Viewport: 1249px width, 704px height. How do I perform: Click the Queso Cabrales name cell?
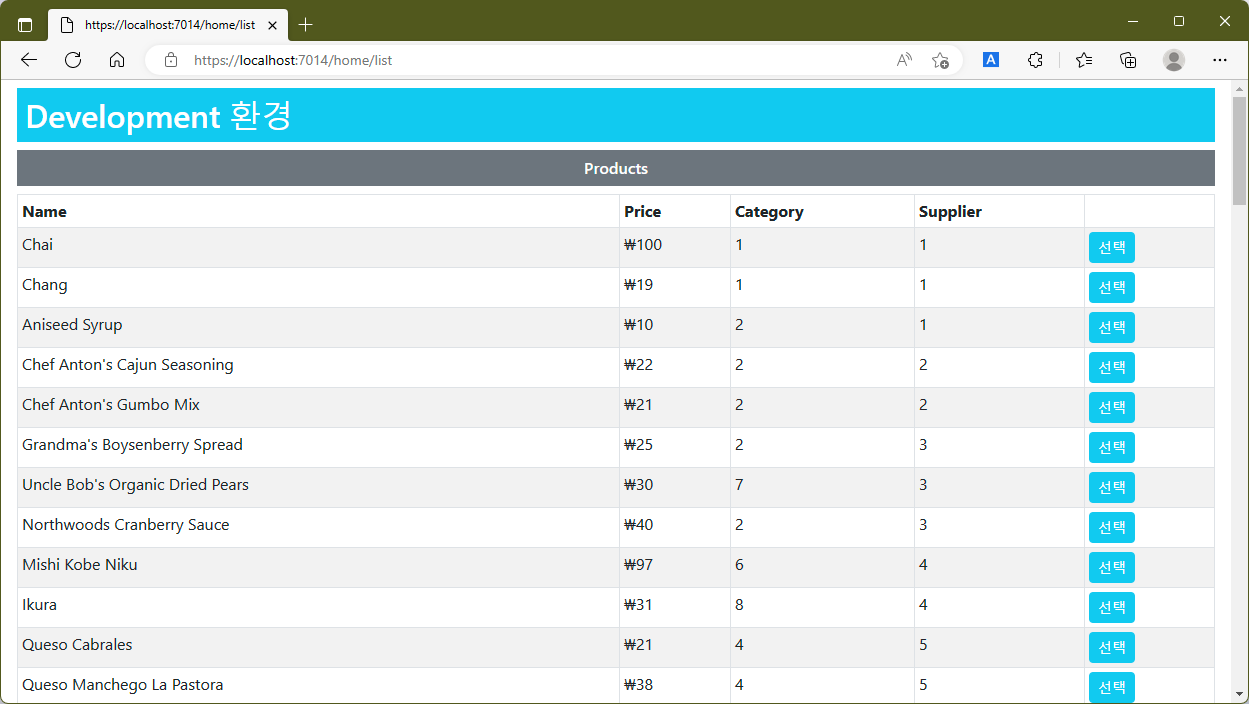[x=318, y=648]
